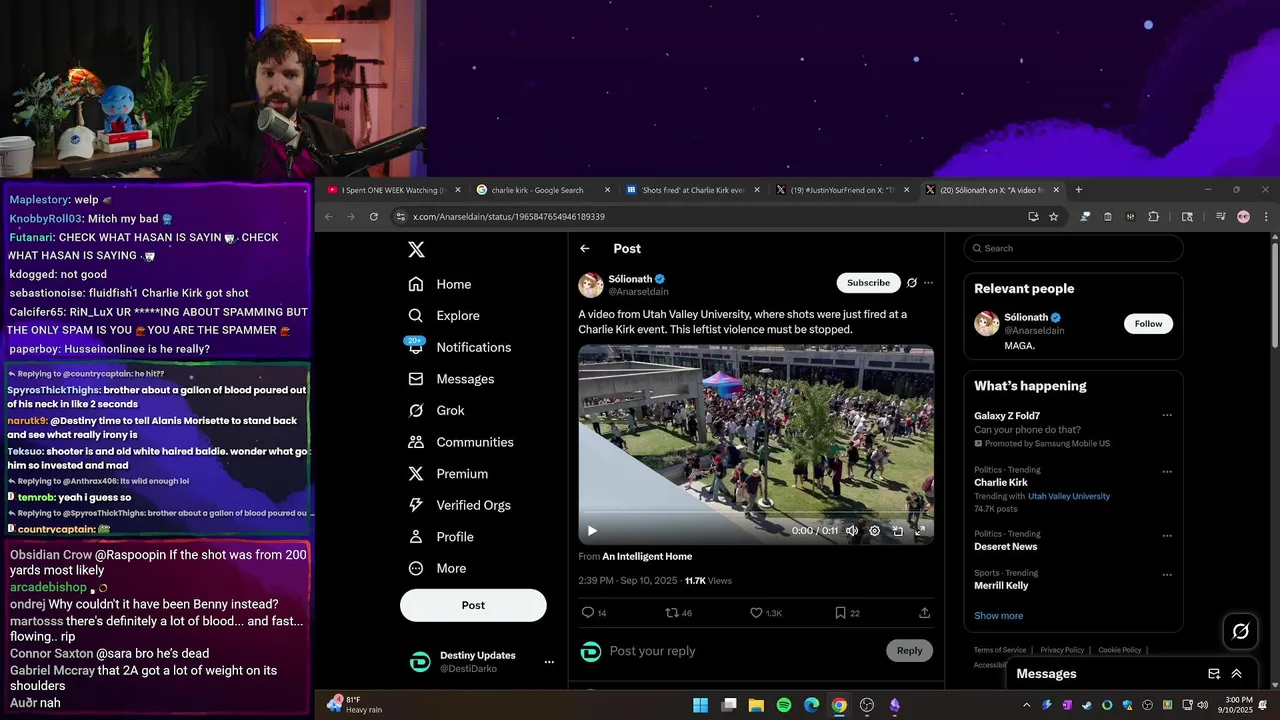Viewport: 1280px width, 720px height.
Task: Open options for Deseret News trend
Action: click(x=1166, y=535)
